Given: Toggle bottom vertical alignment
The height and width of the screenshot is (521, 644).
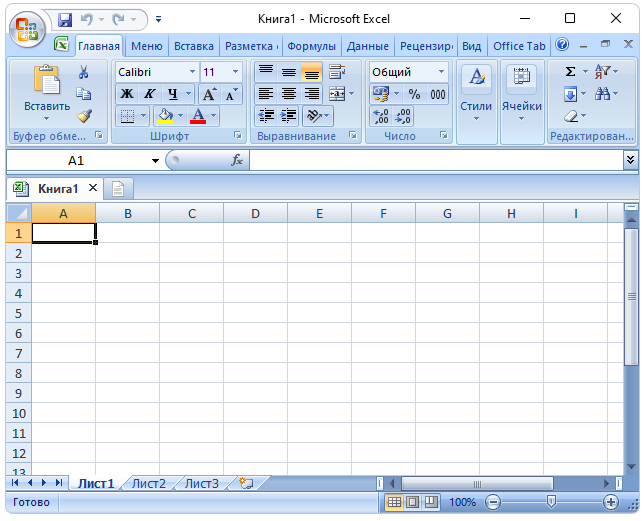Looking at the screenshot, I should click(x=312, y=72).
